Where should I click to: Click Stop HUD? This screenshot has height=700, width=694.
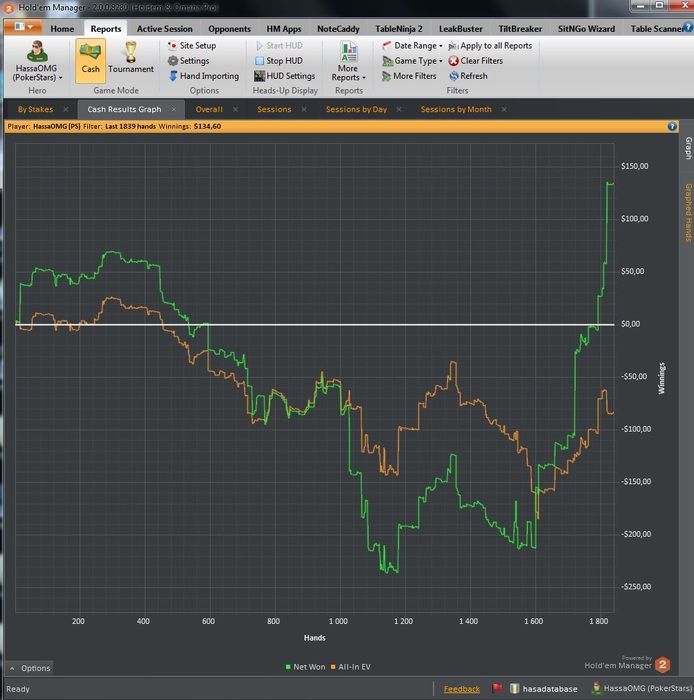(x=279, y=61)
